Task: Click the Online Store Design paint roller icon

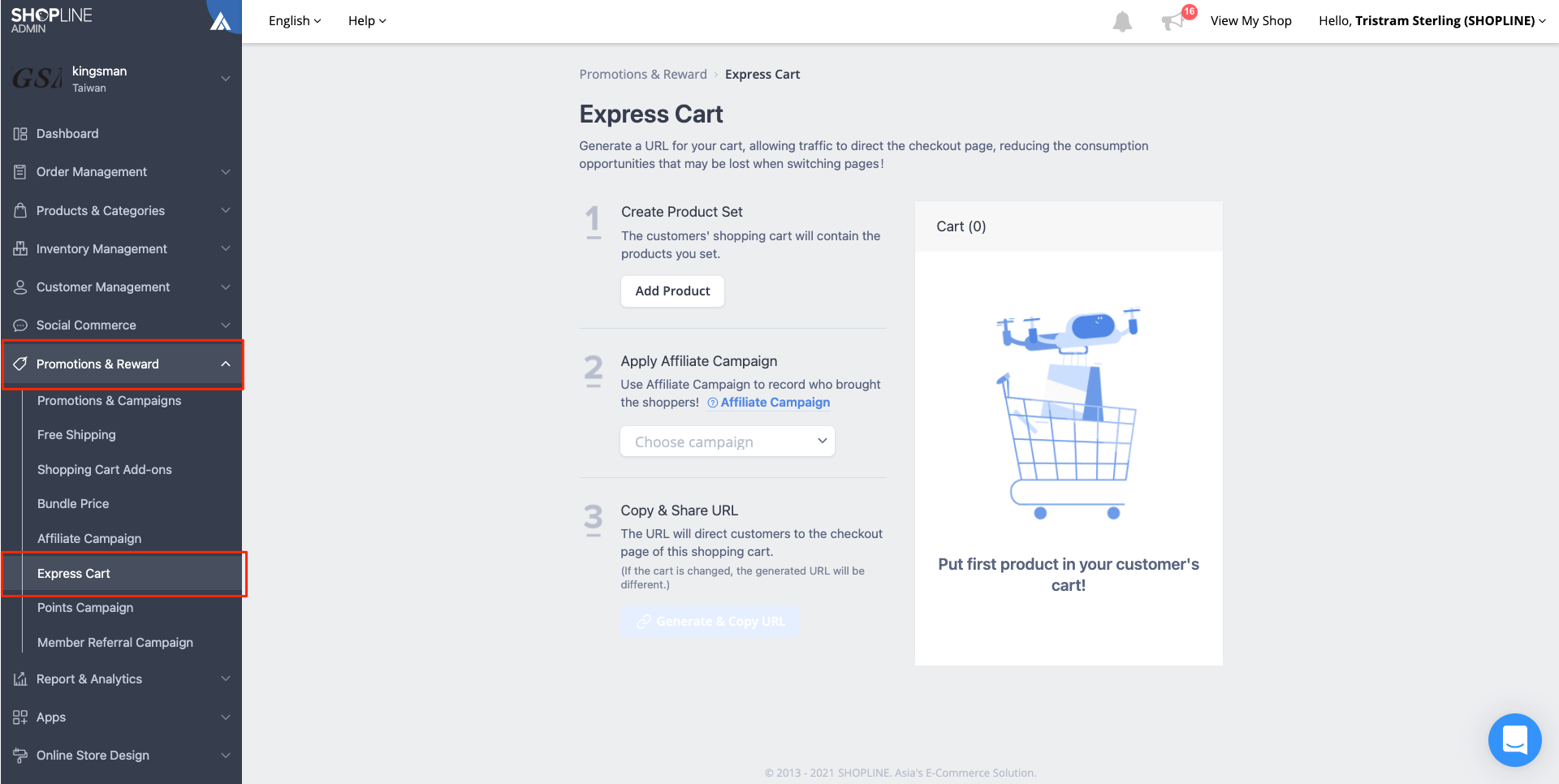Action: pyautogui.click(x=20, y=756)
